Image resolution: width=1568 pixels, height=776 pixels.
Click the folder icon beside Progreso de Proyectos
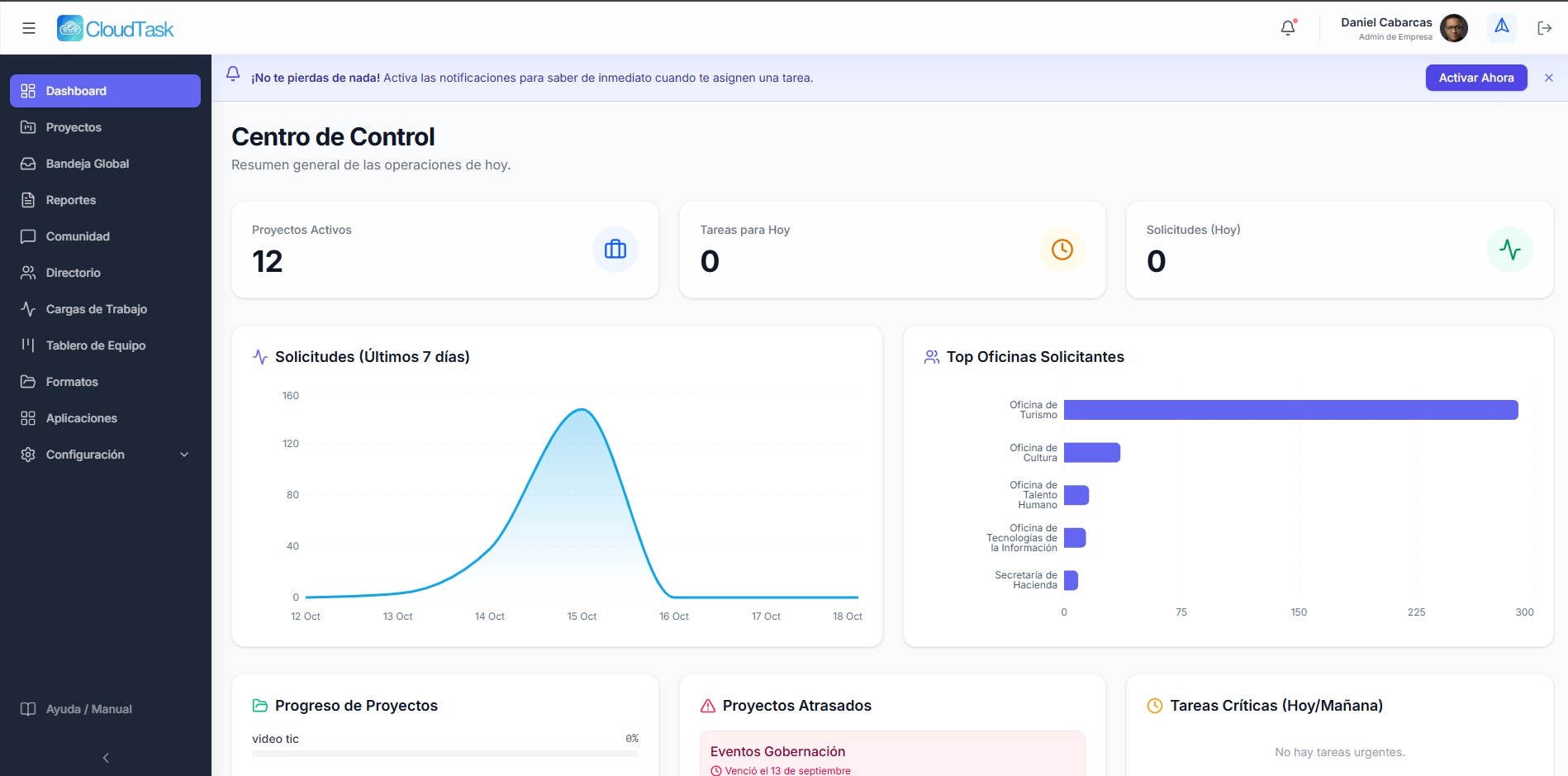(x=260, y=706)
